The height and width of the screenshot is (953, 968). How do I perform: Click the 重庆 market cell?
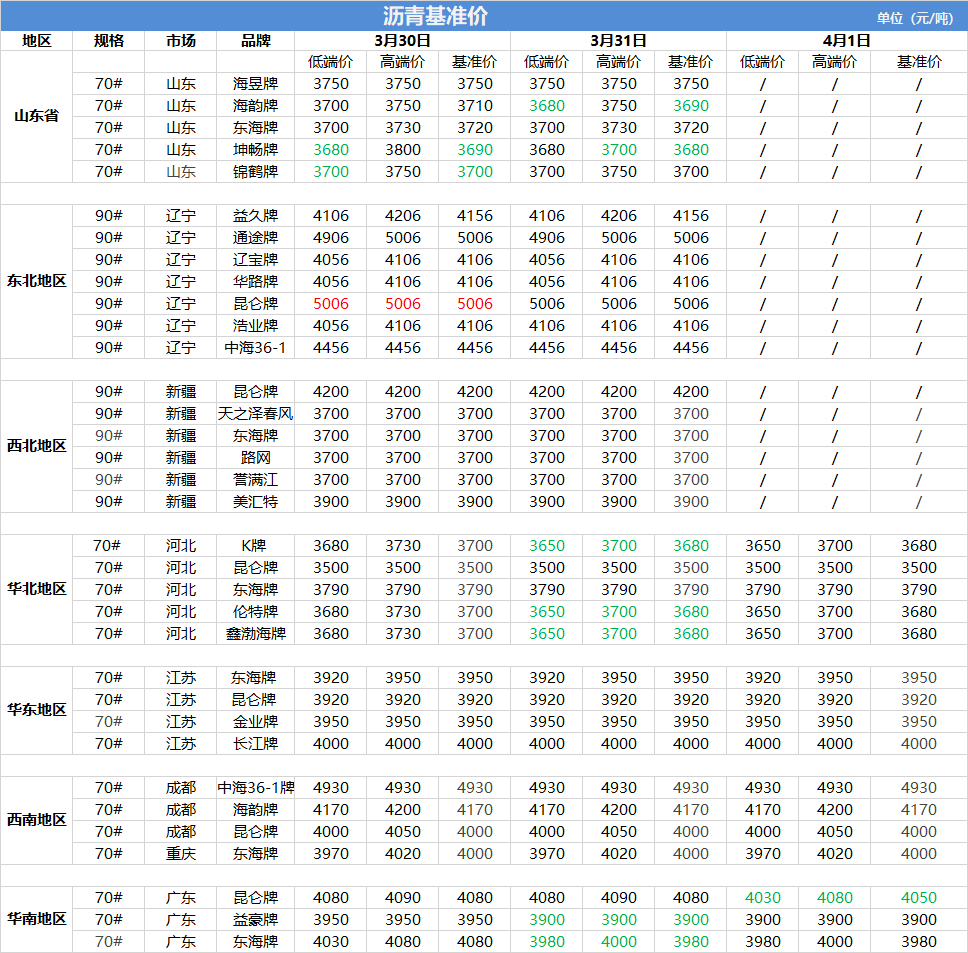click(x=181, y=853)
